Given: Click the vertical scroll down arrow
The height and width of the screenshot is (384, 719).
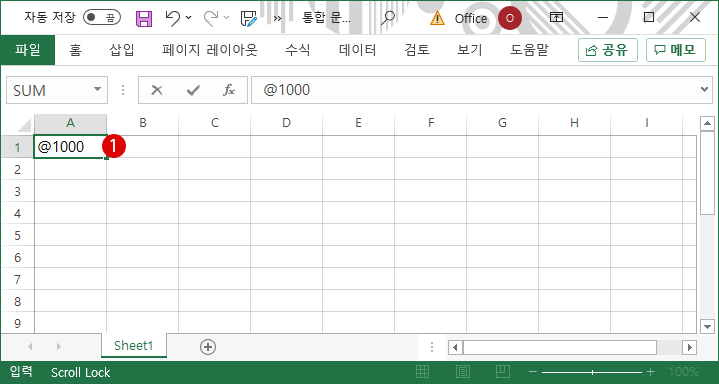Looking at the screenshot, I should tap(707, 326).
